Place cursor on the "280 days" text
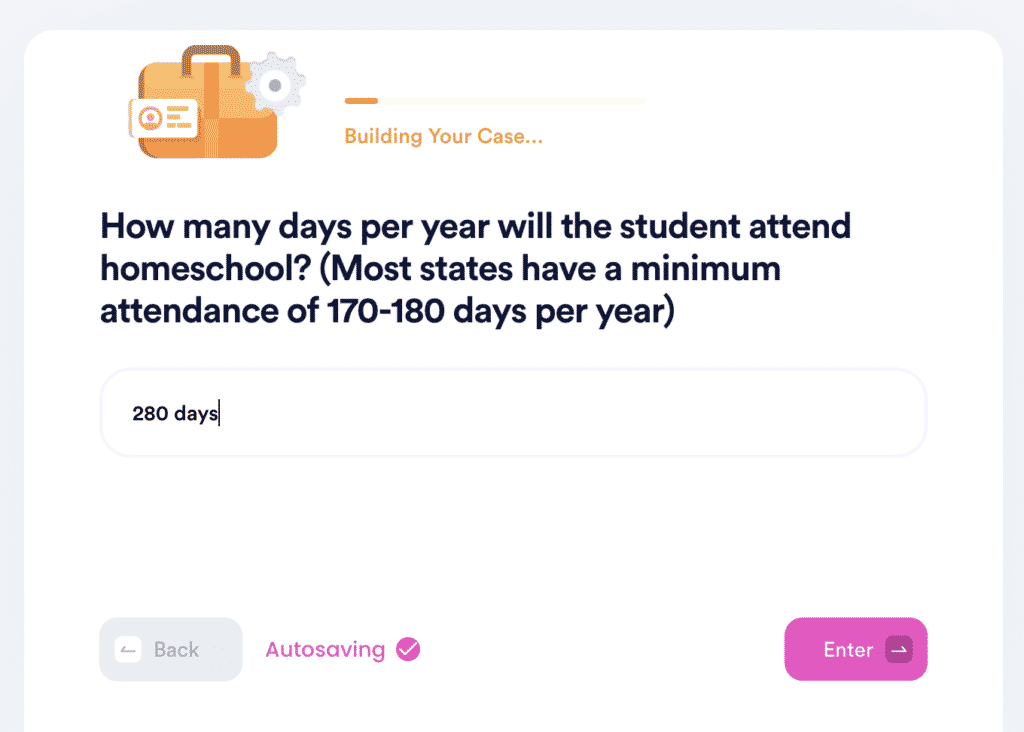The height and width of the screenshot is (732, 1024). tap(174, 413)
